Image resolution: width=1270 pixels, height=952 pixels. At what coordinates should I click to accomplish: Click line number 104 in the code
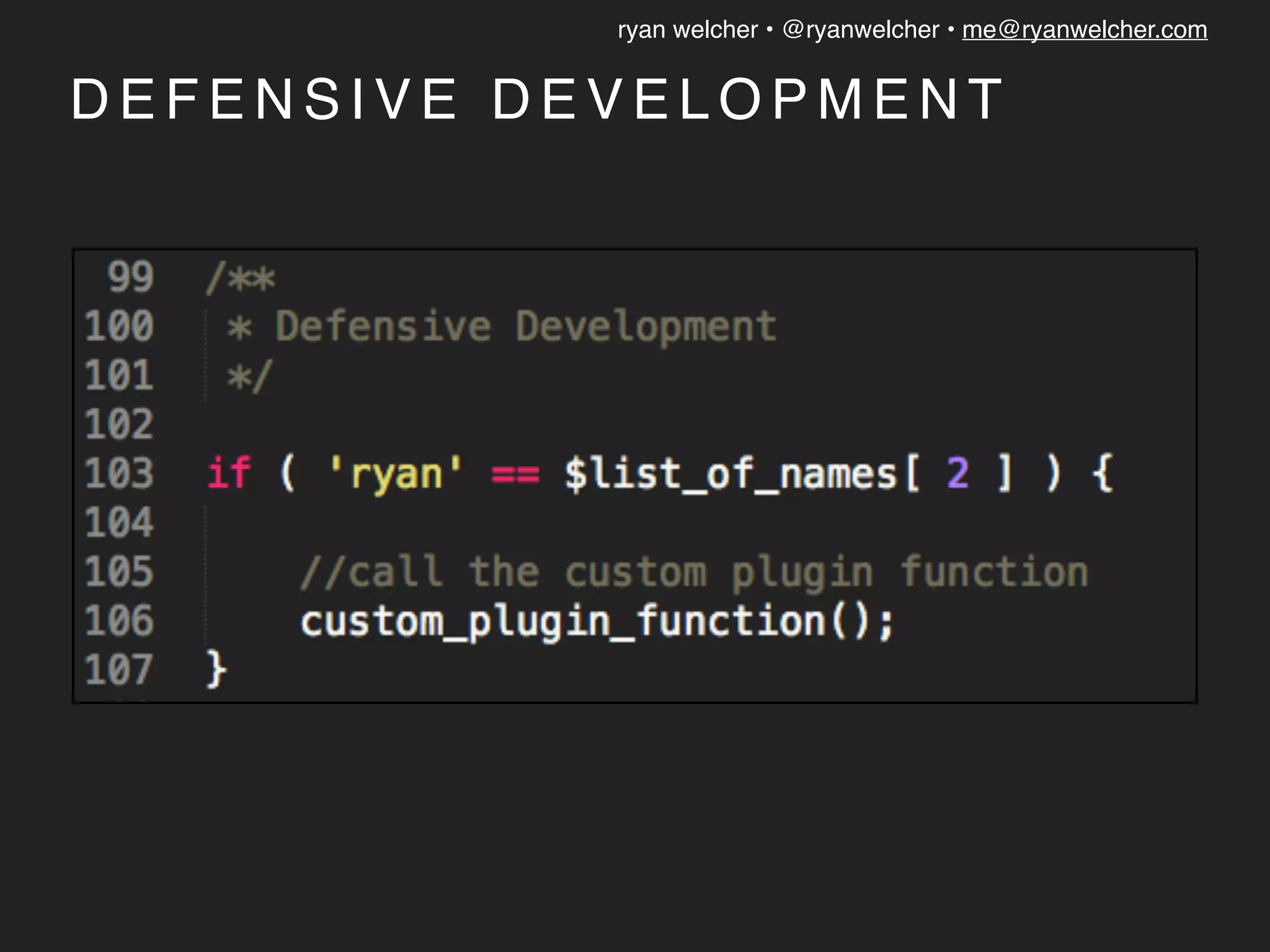pos(119,522)
